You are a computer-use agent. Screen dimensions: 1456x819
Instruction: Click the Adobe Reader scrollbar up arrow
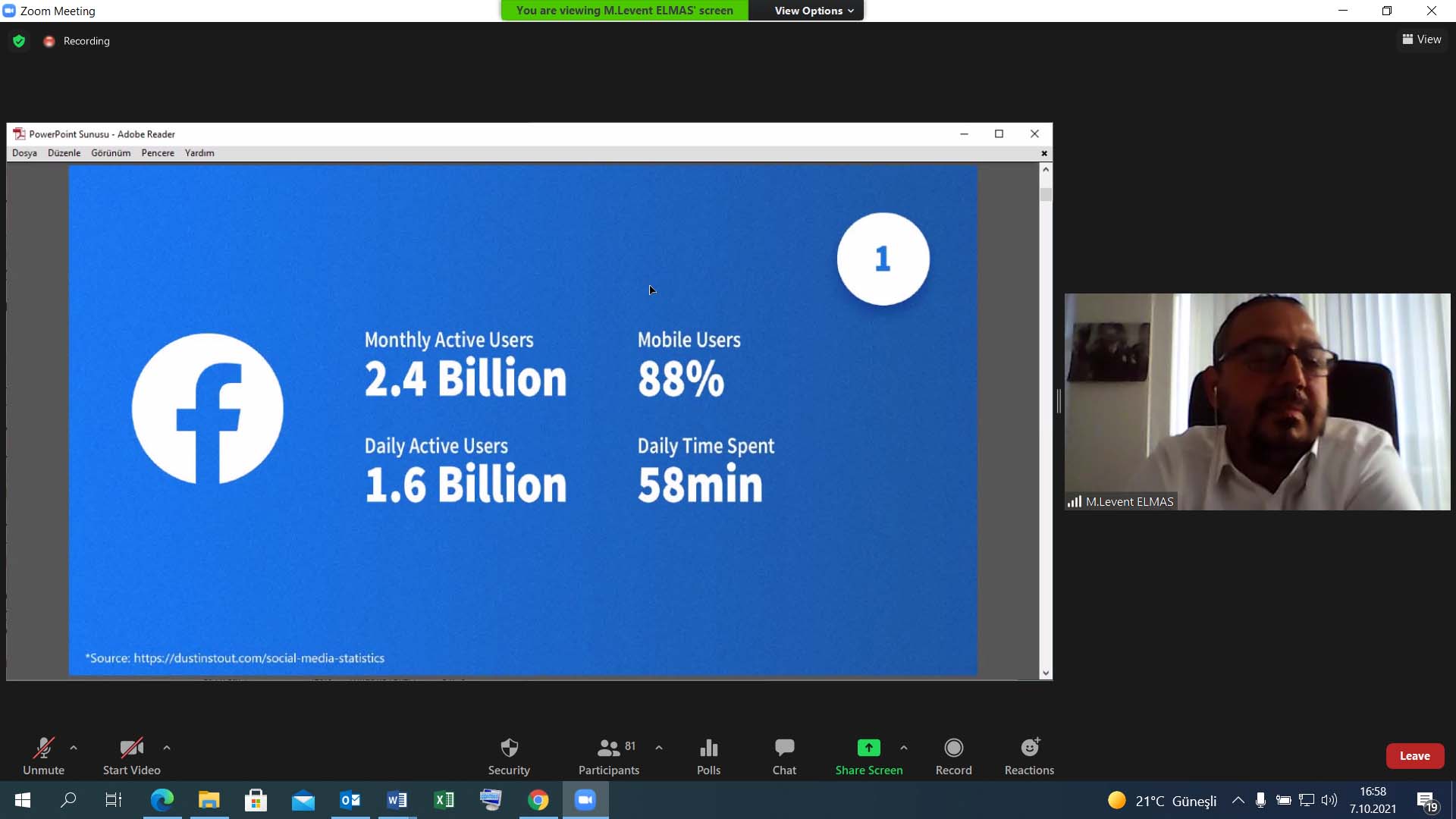point(1046,170)
